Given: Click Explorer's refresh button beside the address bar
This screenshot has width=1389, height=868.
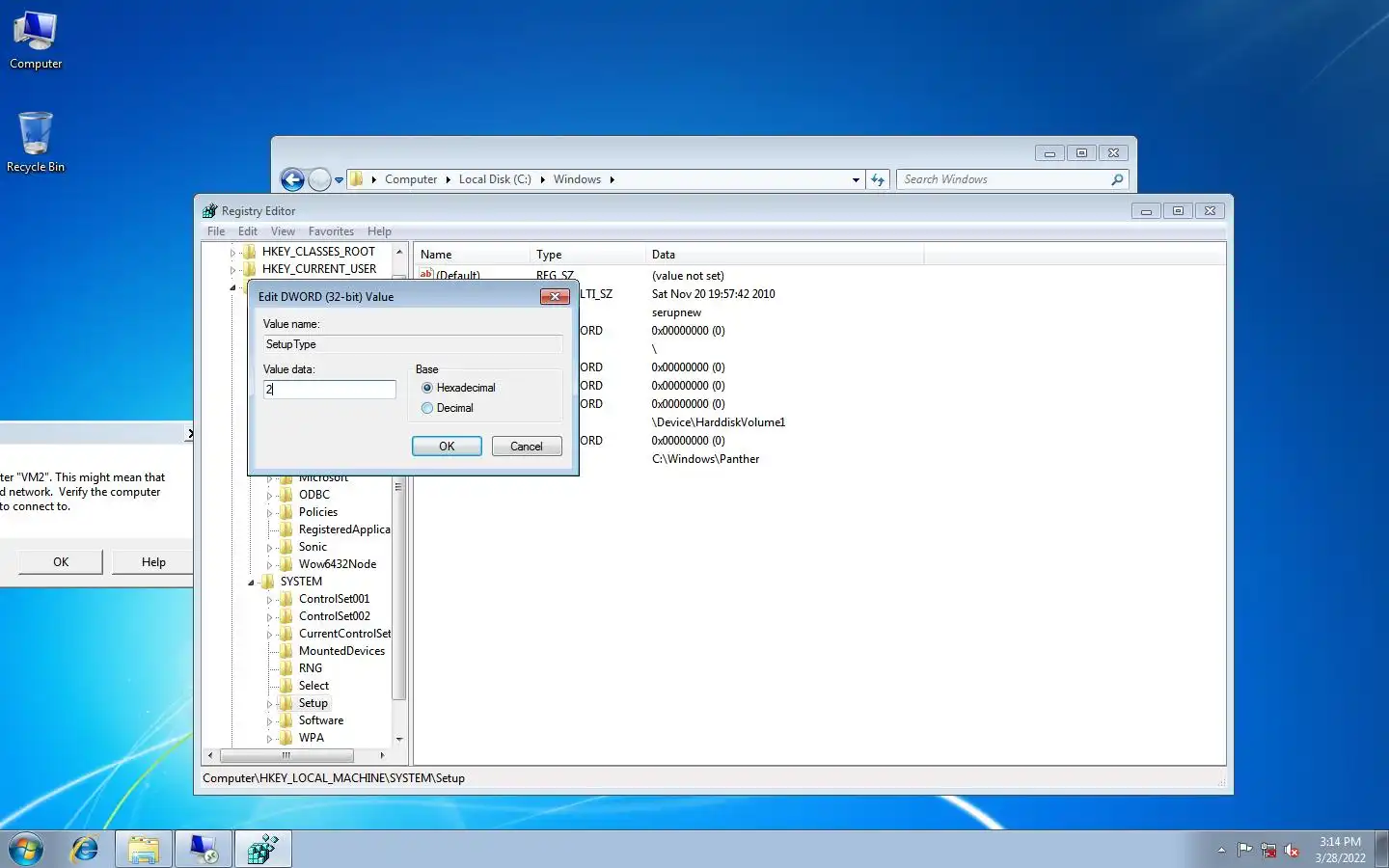Looking at the screenshot, I should [x=878, y=179].
